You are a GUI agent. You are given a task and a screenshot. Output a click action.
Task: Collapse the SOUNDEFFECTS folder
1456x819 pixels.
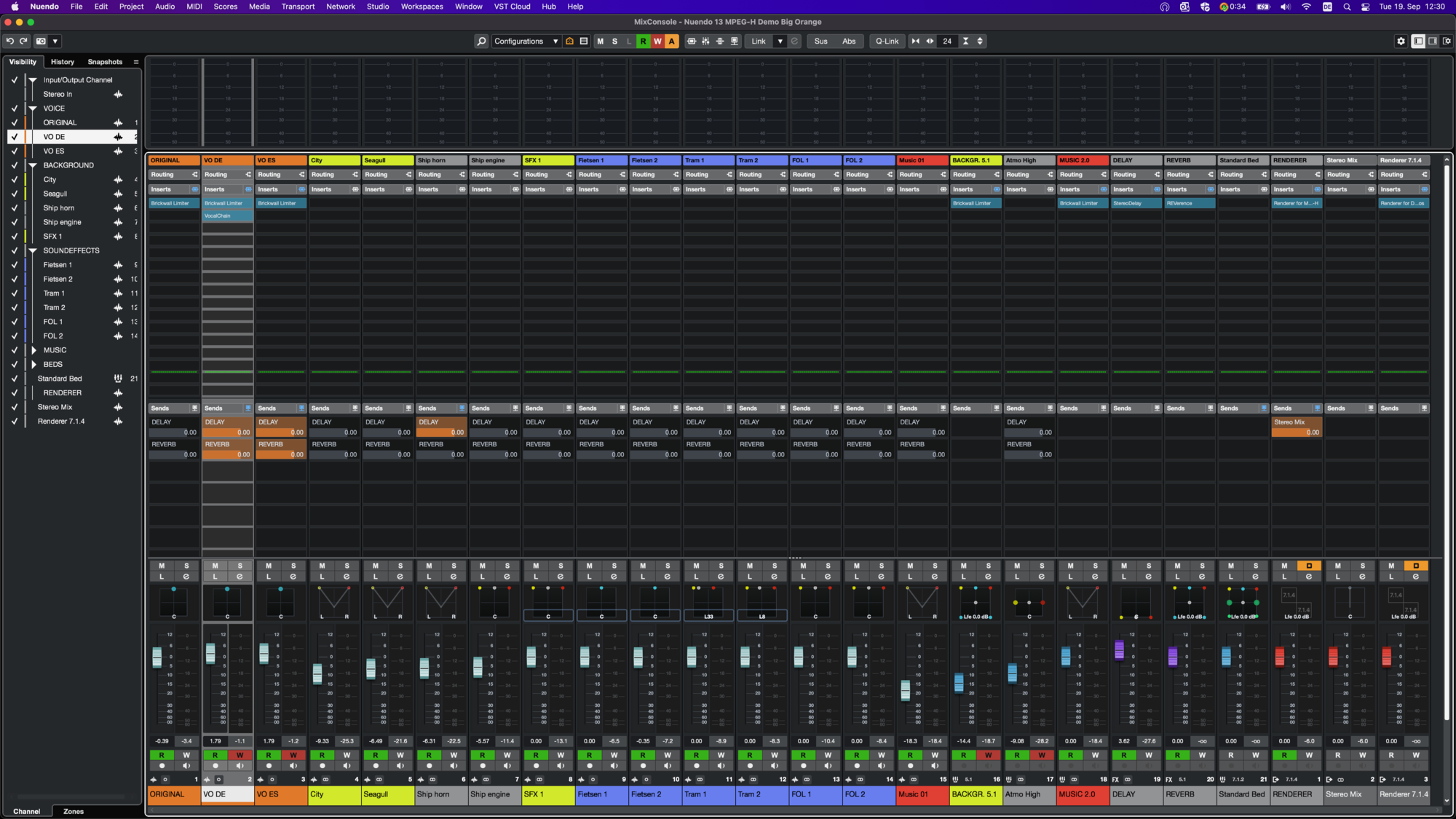pyautogui.click(x=33, y=250)
